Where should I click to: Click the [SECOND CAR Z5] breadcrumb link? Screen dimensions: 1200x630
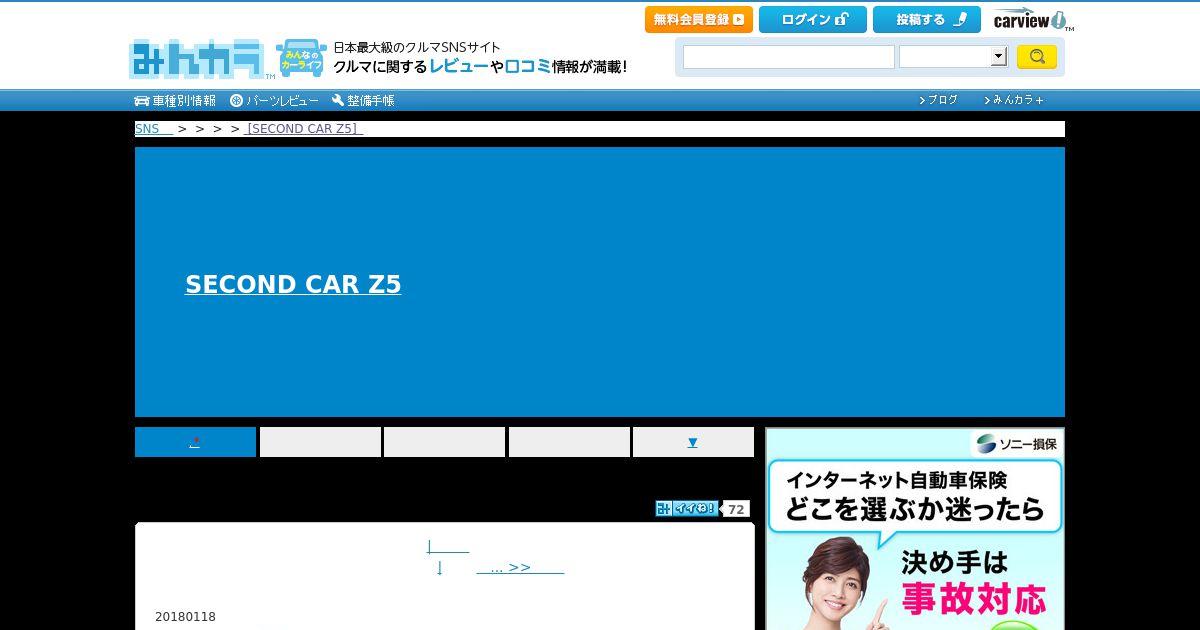pos(304,129)
